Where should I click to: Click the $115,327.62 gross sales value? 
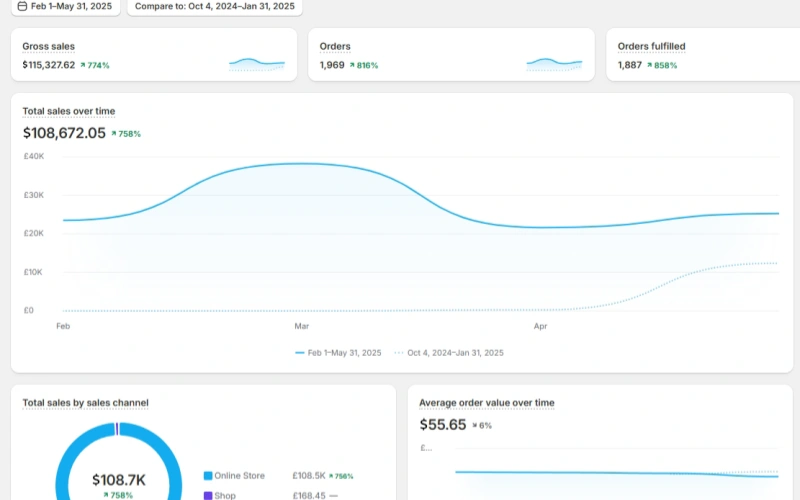48,65
